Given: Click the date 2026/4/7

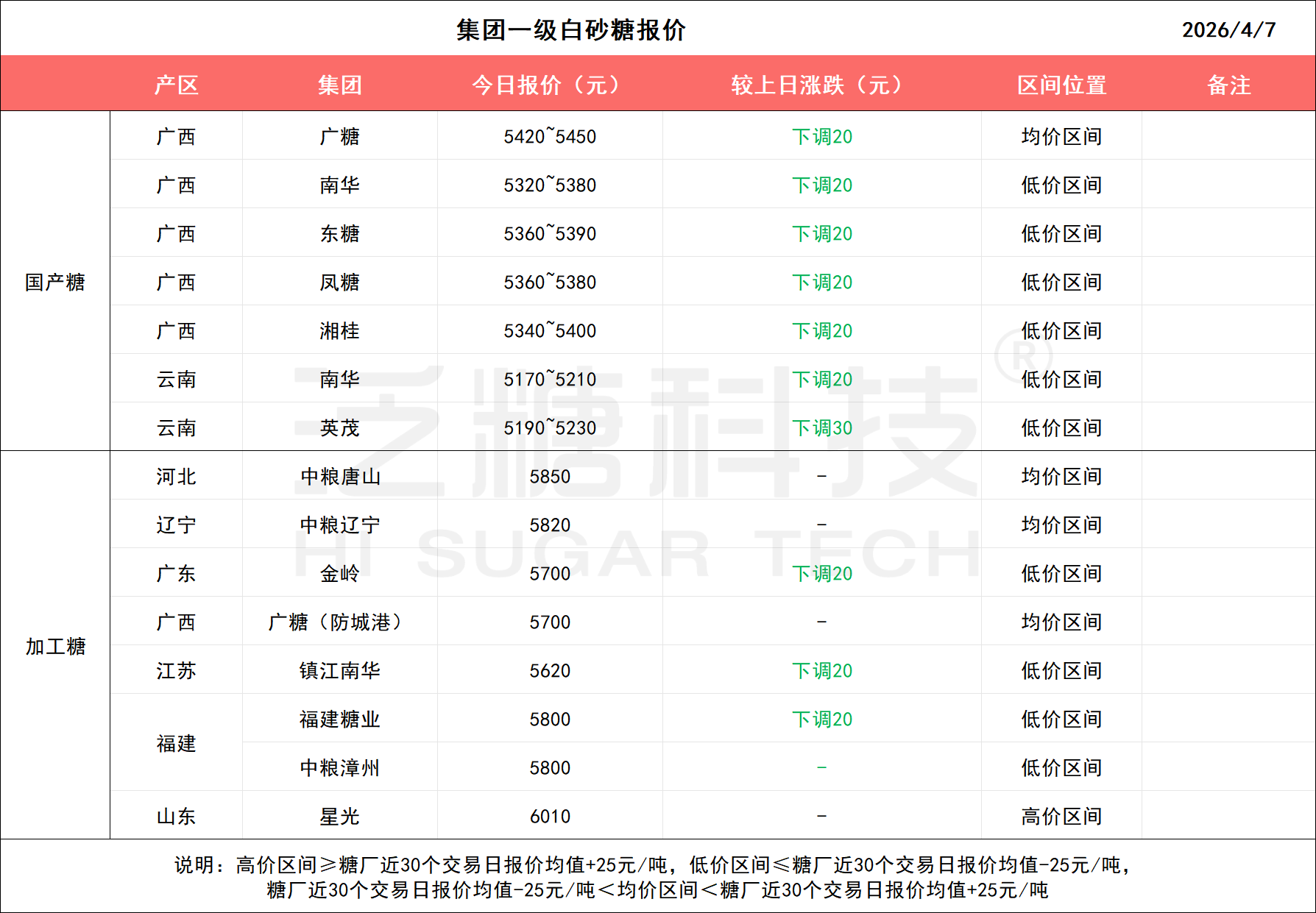Looking at the screenshot, I should 1228,30.
